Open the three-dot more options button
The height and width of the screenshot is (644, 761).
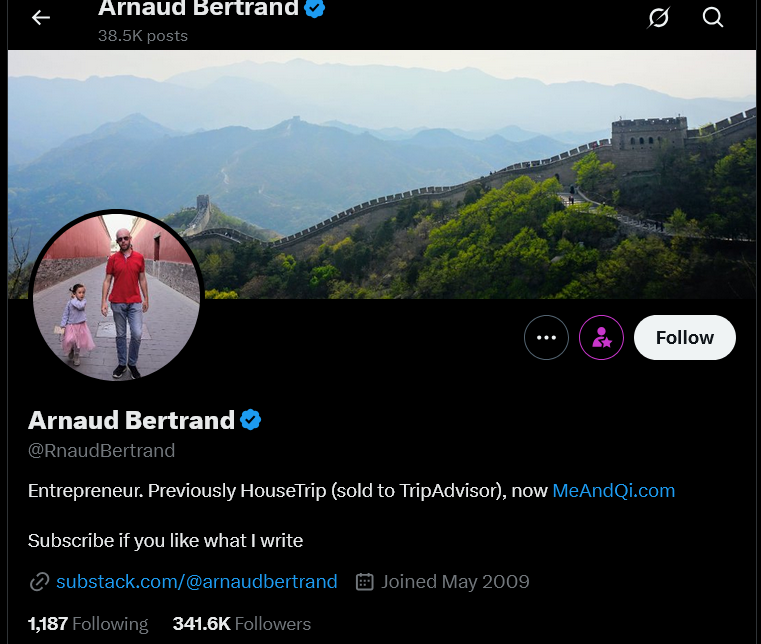click(x=546, y=337)
